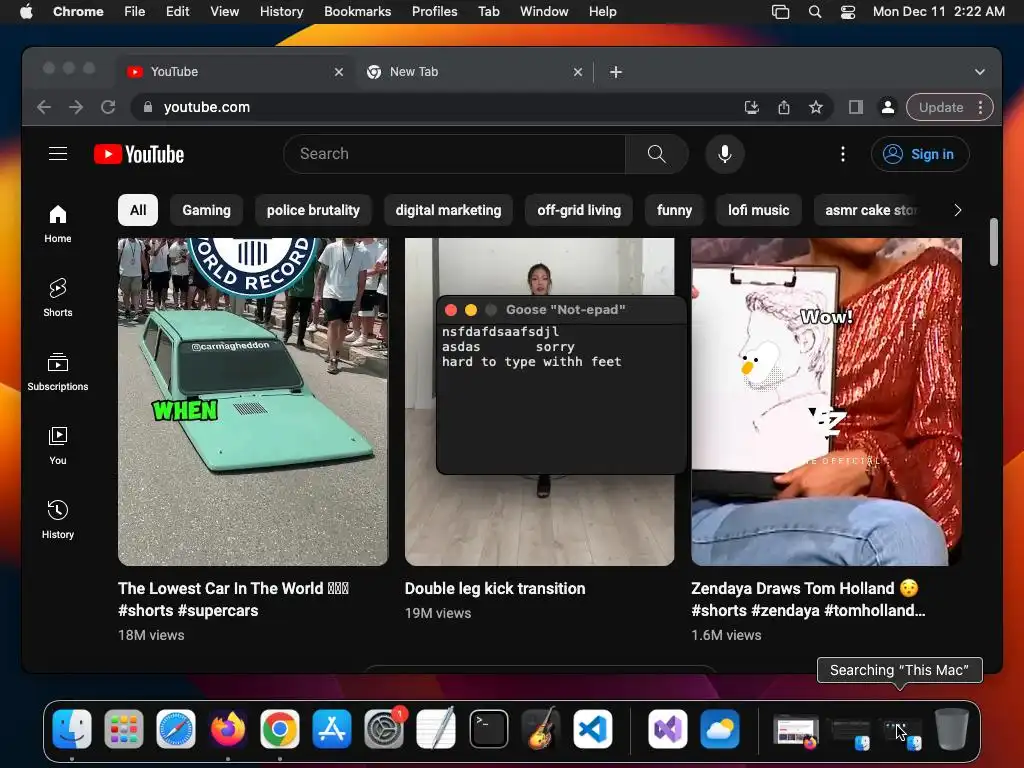
Task: Open macOS Spotlight search icon
Action: 814,11
